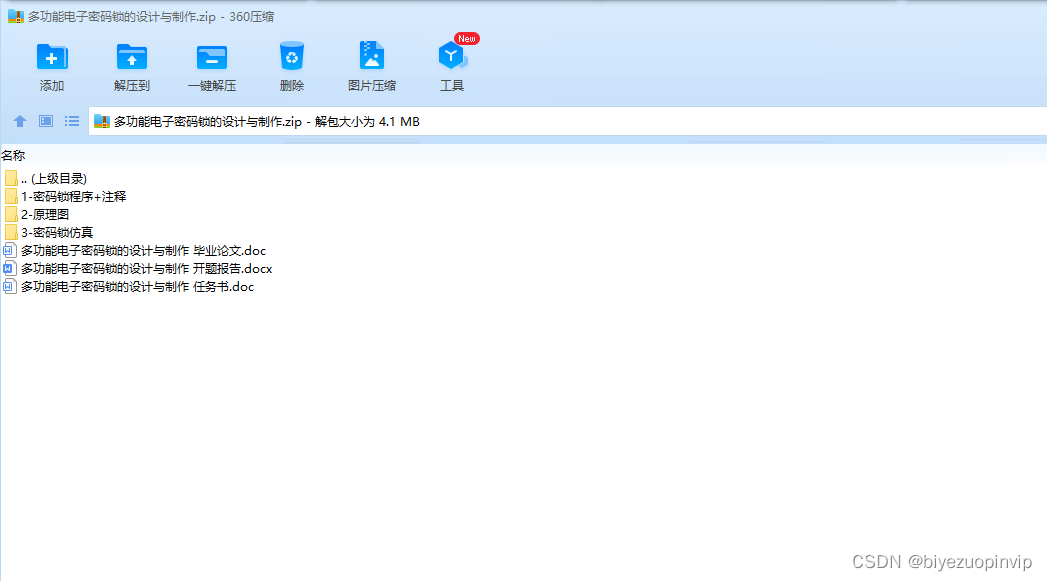Open the 工具 (Tools) icon with New badge
This screenshot has height=581, width=1047.
click(453, 56)
